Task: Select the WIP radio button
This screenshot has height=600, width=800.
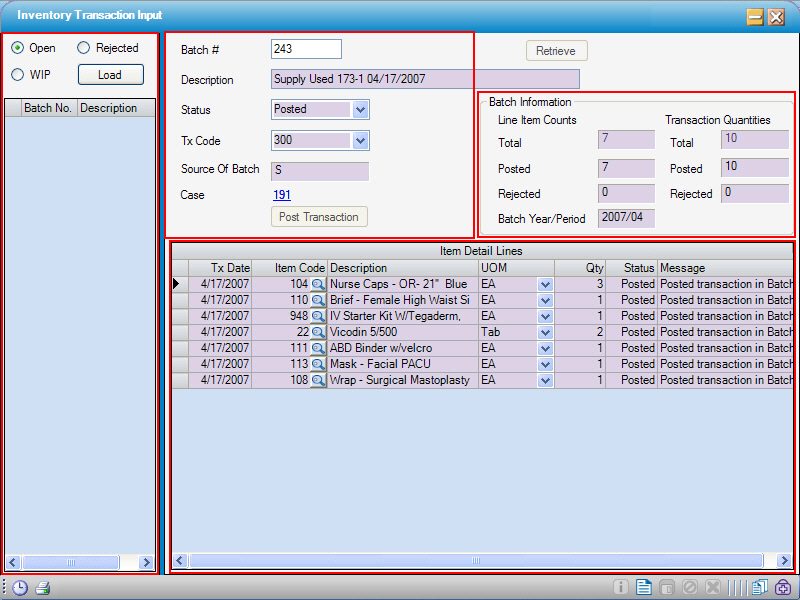Action: pyautogui.click(x=19, y=74)
